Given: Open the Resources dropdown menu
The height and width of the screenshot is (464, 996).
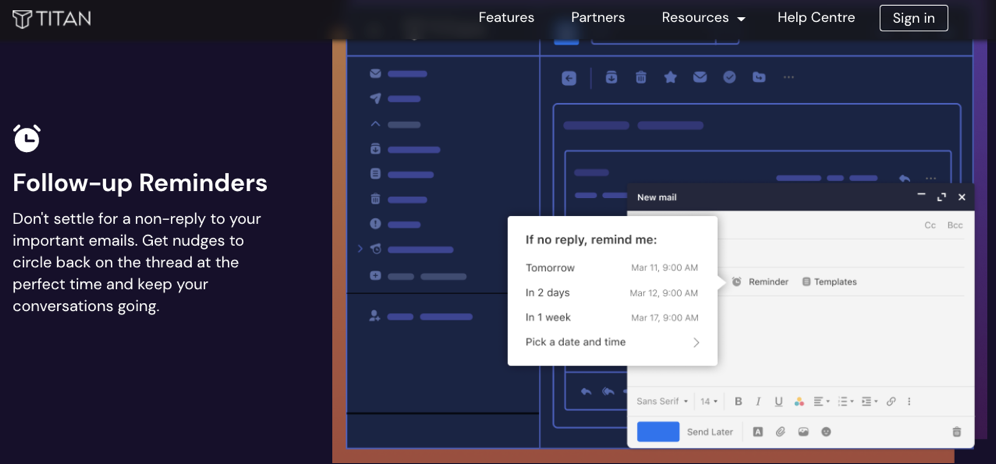Looking at the screenshot, I should (x=703, y=18).
